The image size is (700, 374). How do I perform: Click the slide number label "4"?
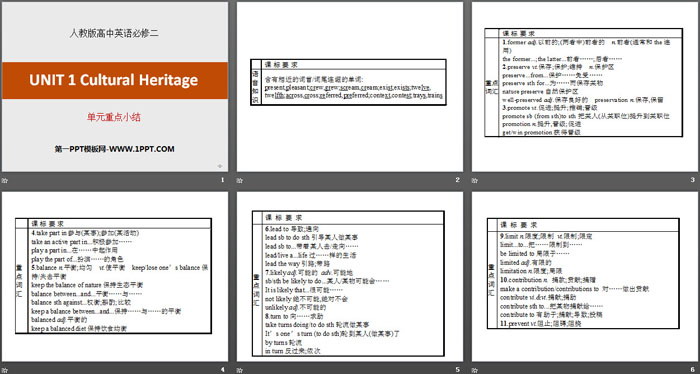pos(222,370)
